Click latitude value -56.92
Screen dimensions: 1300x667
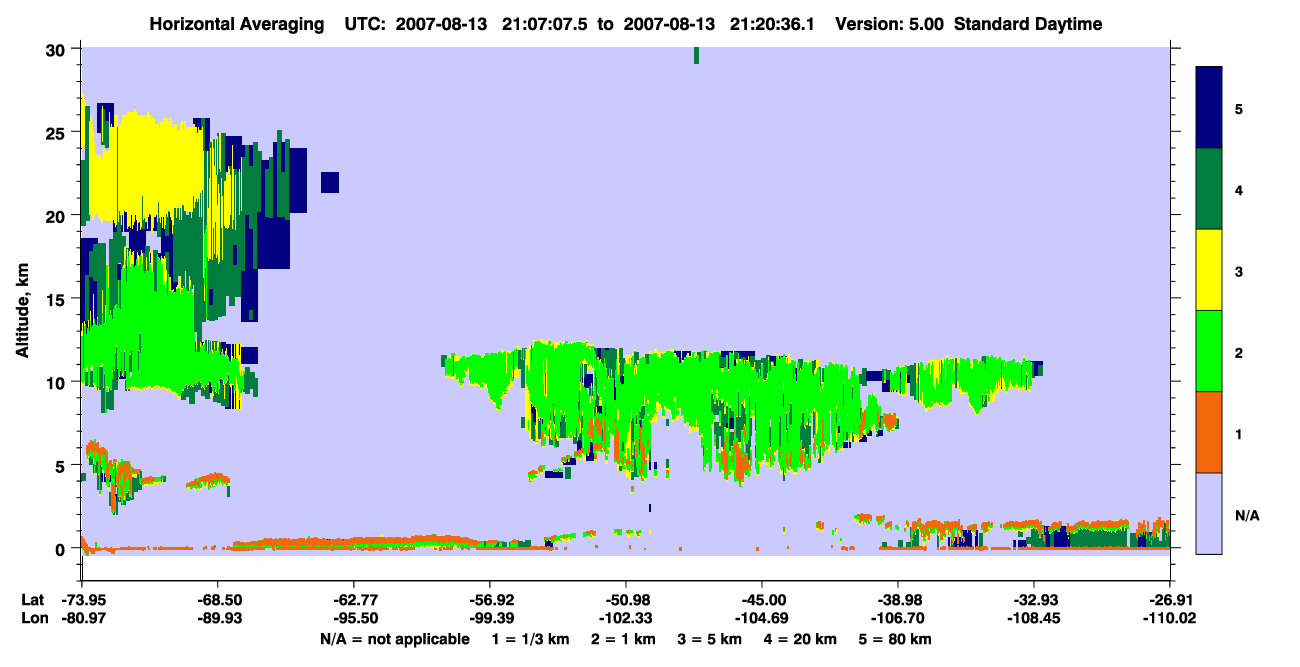pos(489,599)
